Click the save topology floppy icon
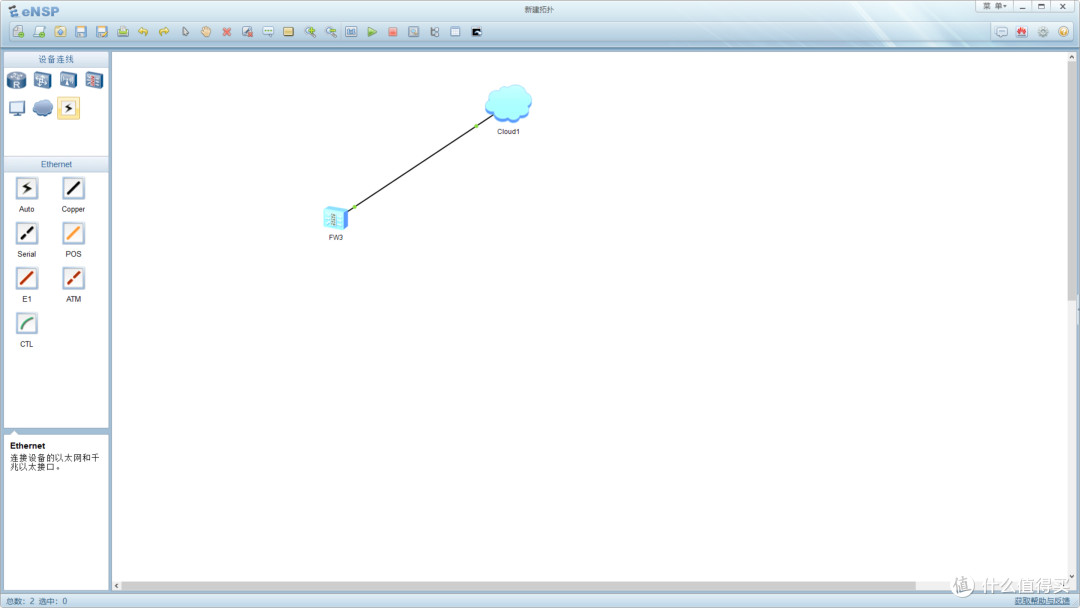 [81, 32]
